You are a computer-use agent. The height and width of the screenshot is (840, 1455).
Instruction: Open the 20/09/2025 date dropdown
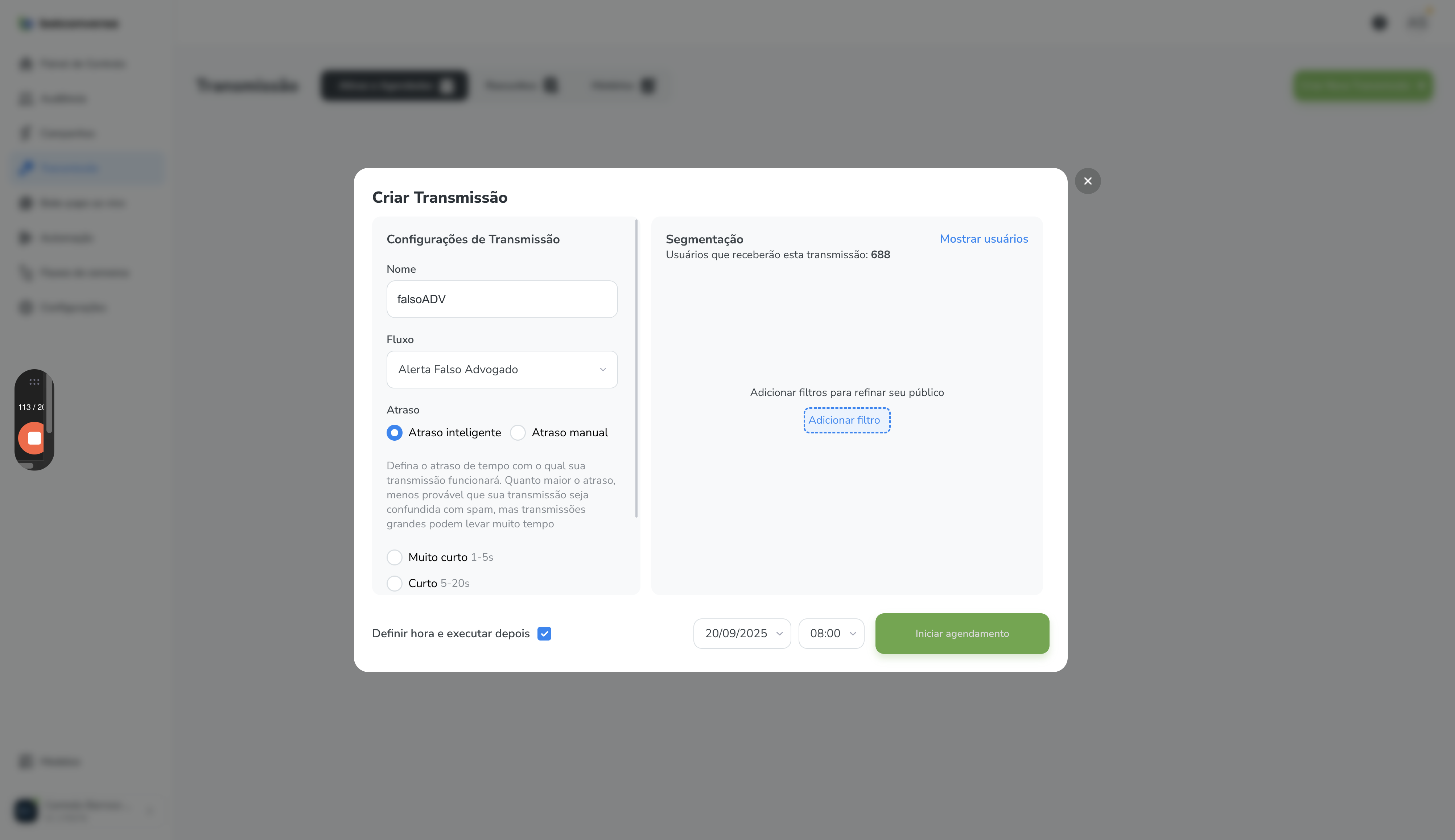pos(742,634)
